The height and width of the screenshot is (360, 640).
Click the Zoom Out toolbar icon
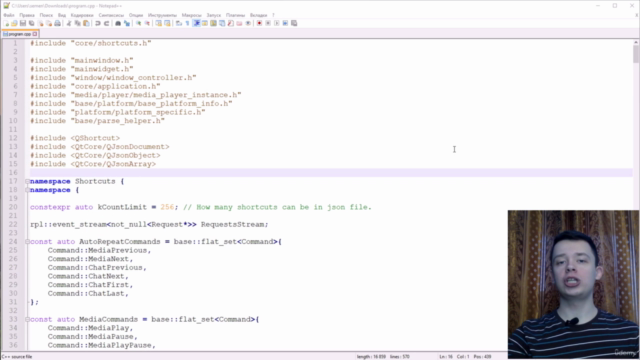(x=147, y=23)
